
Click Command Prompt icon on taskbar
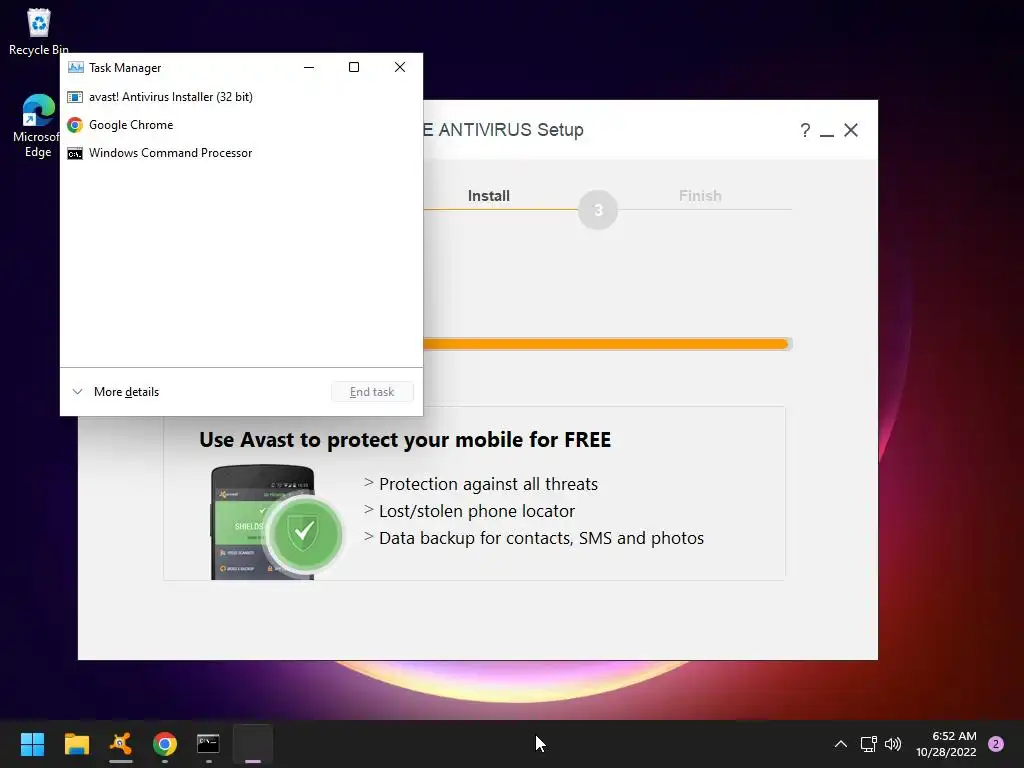click(208, 744)
